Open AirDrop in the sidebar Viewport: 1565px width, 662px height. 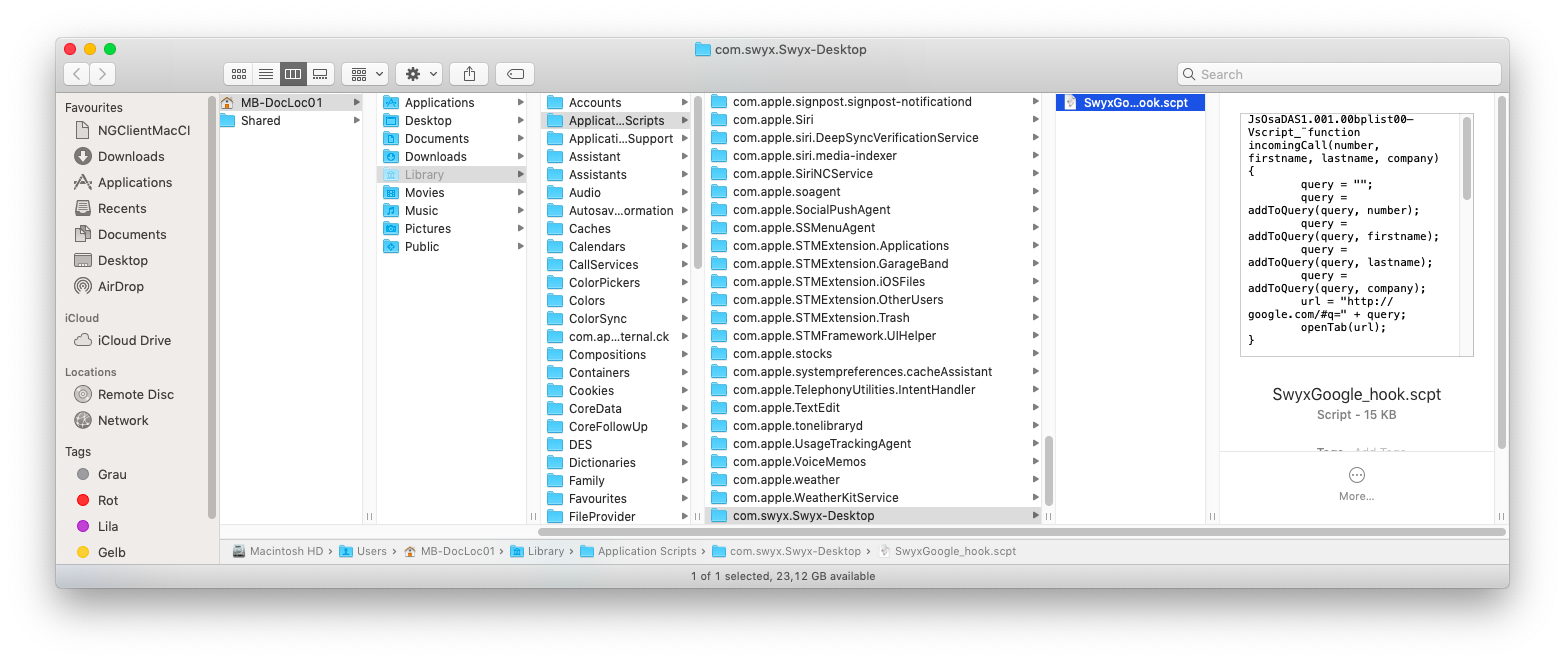(x=120, y=287)
